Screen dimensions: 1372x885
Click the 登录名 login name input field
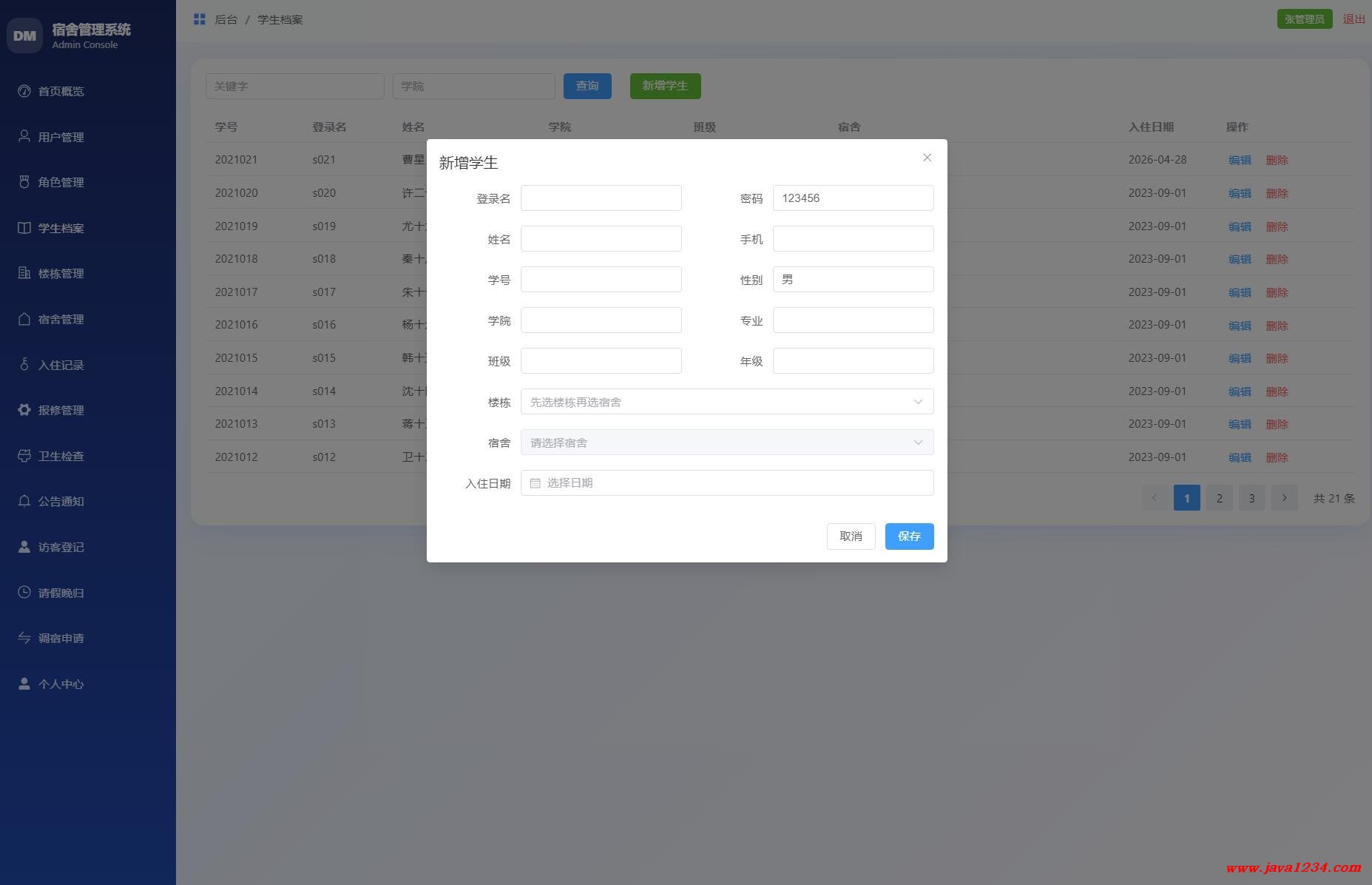(x=601, y=198)
